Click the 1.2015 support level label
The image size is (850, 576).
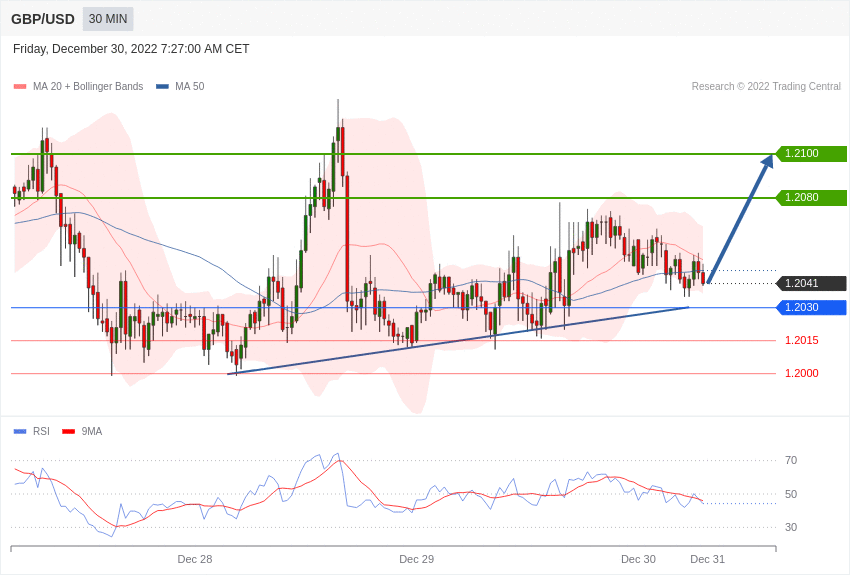pos(802,340)
